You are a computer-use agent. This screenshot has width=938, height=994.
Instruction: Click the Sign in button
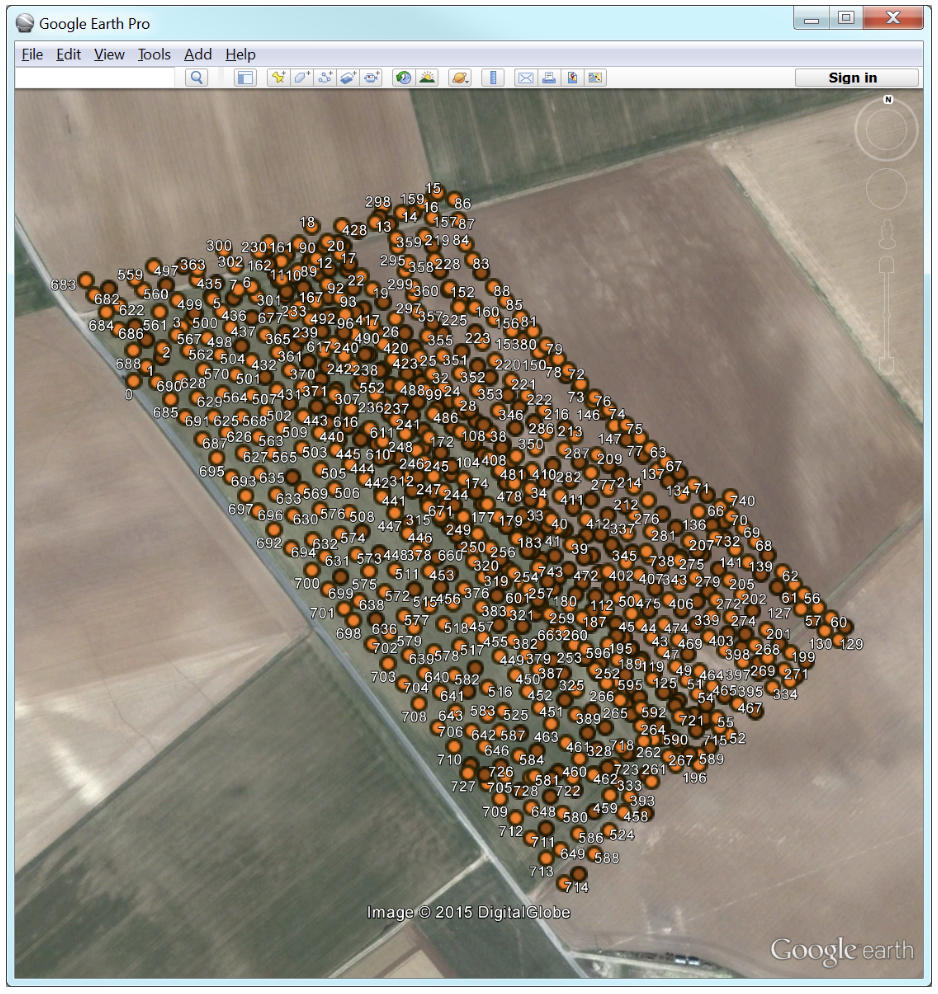tap(856, 78)
